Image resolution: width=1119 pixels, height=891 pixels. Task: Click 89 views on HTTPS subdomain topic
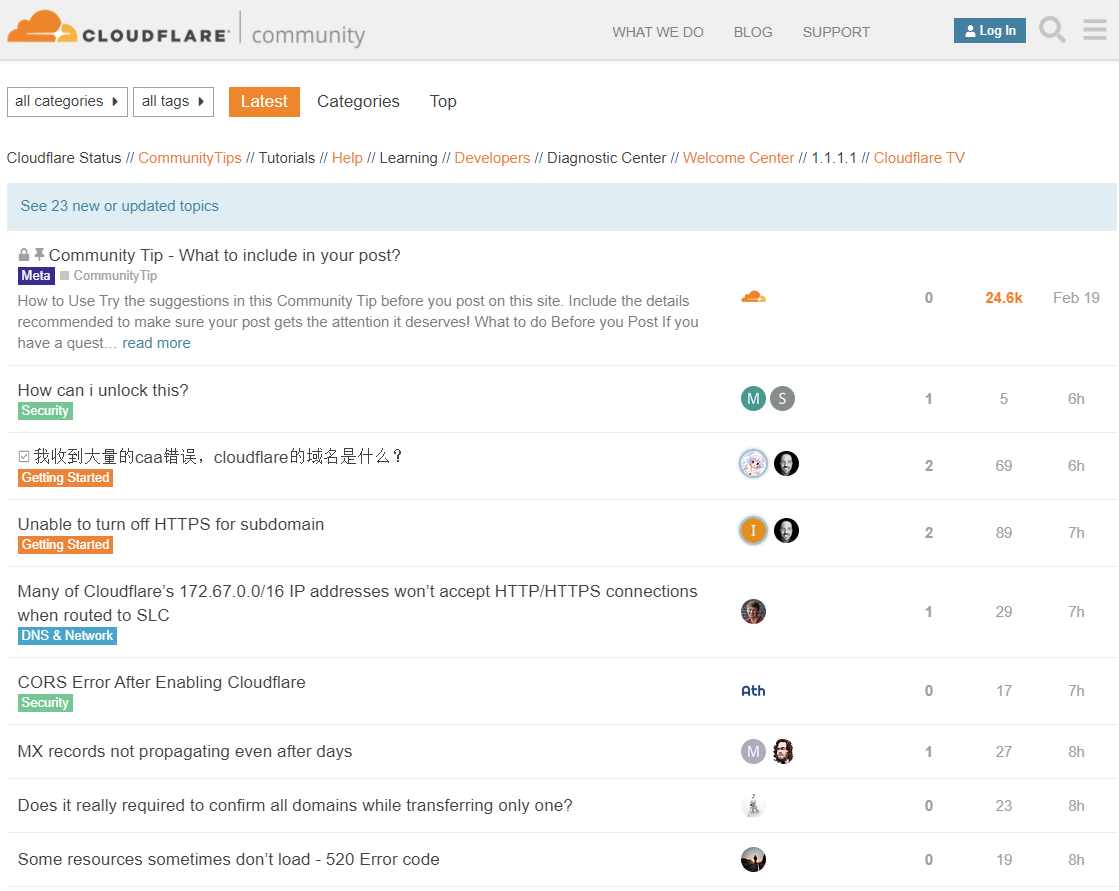point(1003,533)
